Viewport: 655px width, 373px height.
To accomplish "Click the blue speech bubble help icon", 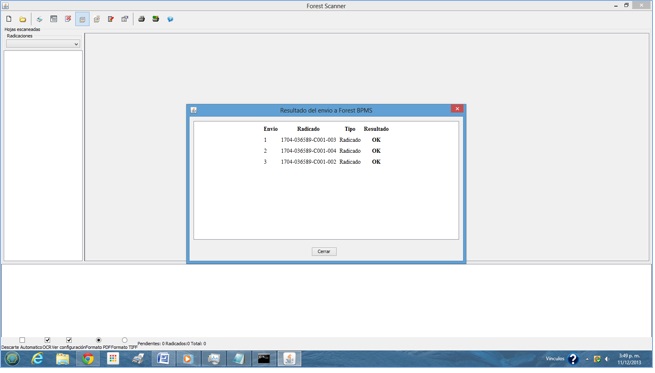I will point(170,19).
